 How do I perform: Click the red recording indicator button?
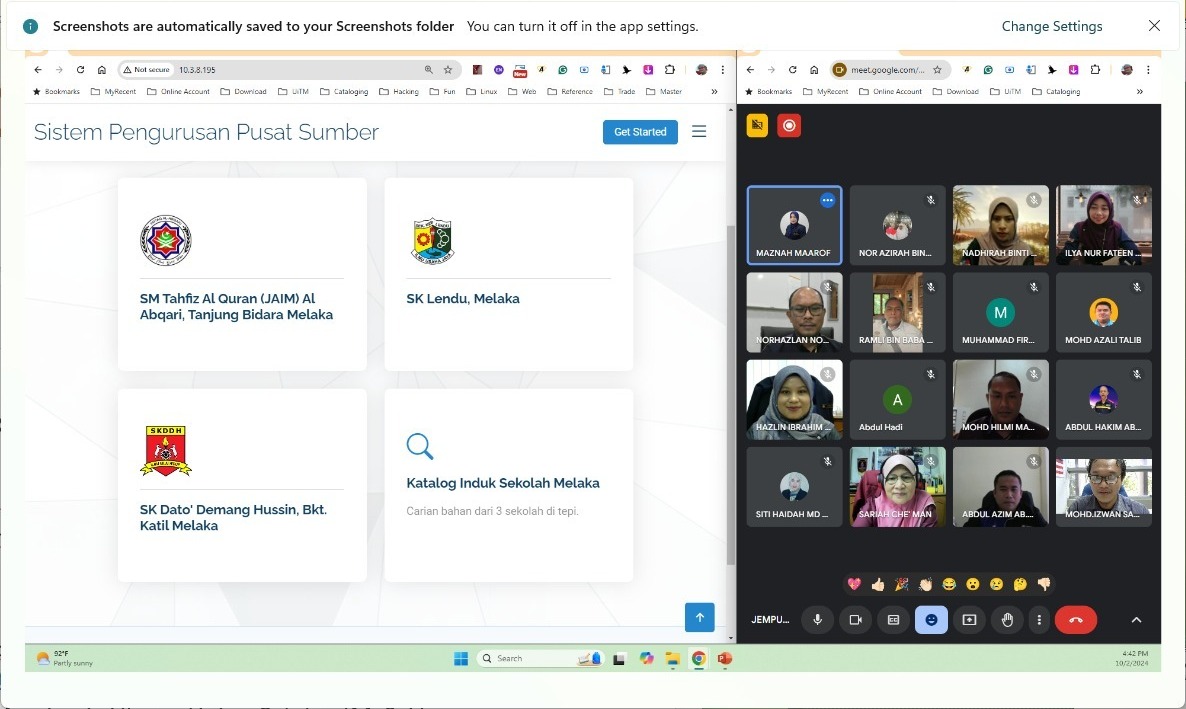pyautogui.click(x=789, y=126)
